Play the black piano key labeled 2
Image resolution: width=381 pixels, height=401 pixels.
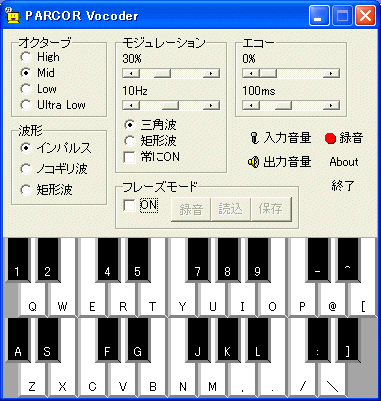[47, 260]
